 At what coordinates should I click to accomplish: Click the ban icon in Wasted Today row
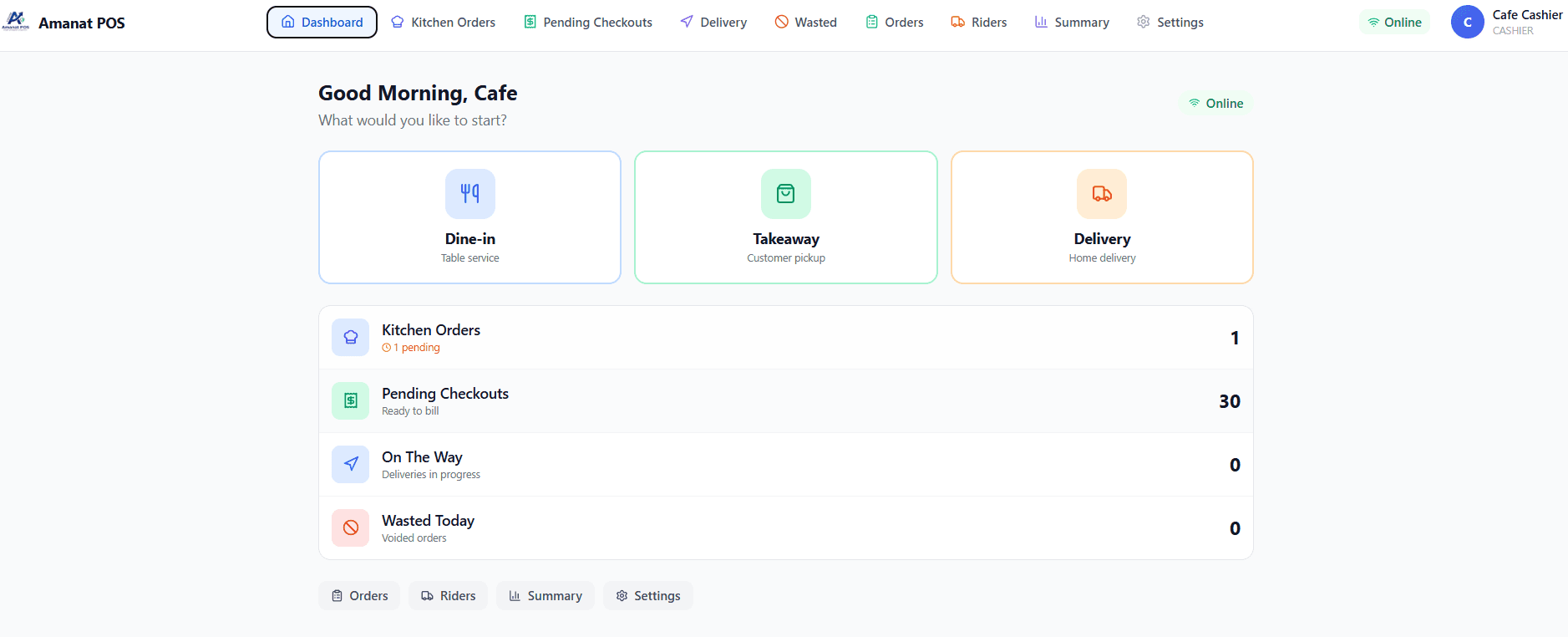[x=351, y=528]
